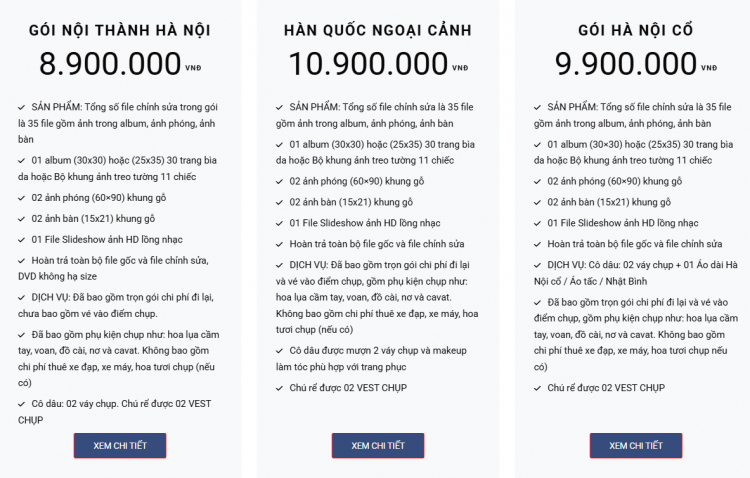Click the 8.900.000 VNĐ price
The width and height of the screenshot is (750, 478).
tap(110, 64)
